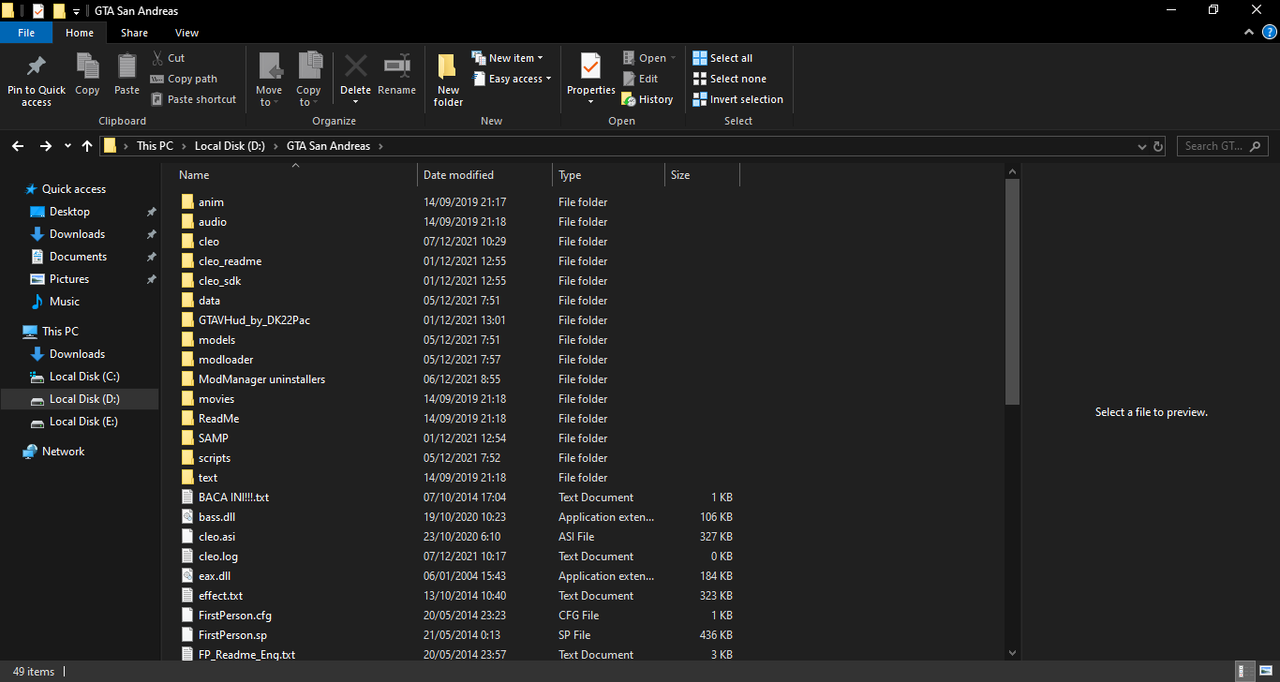Open the New item dropdown
This screenshot has height=682, width=1280.
point(507,58)
